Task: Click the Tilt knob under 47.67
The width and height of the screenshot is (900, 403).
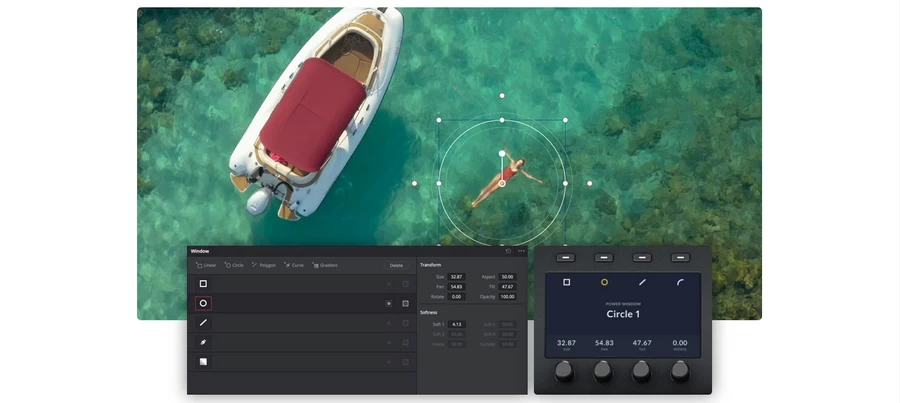Action: (x=642, y=371)
